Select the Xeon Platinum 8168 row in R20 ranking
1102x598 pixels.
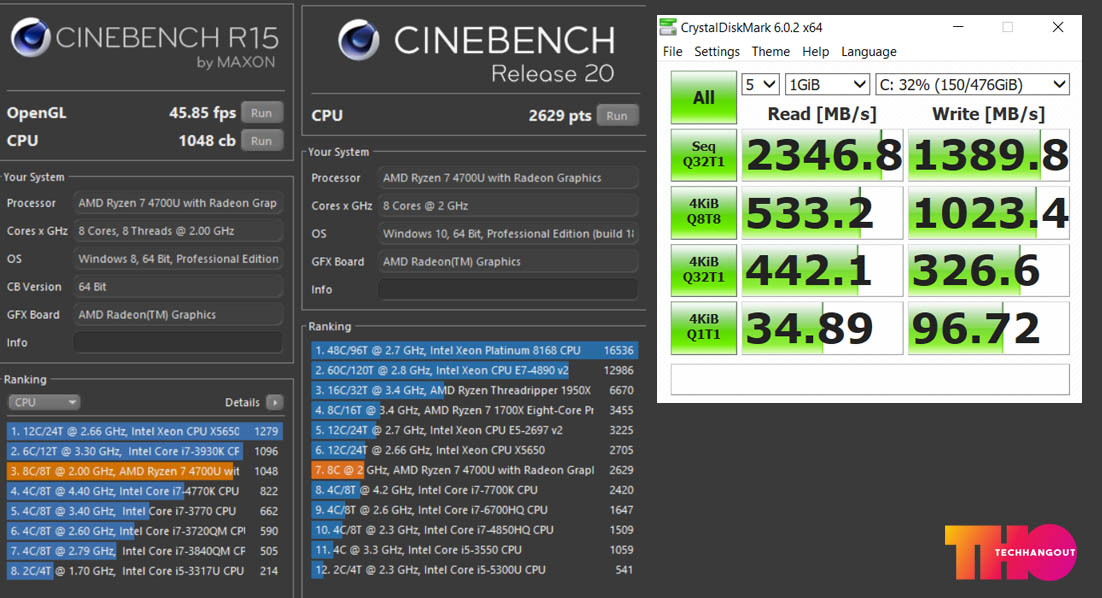(475, 350)
